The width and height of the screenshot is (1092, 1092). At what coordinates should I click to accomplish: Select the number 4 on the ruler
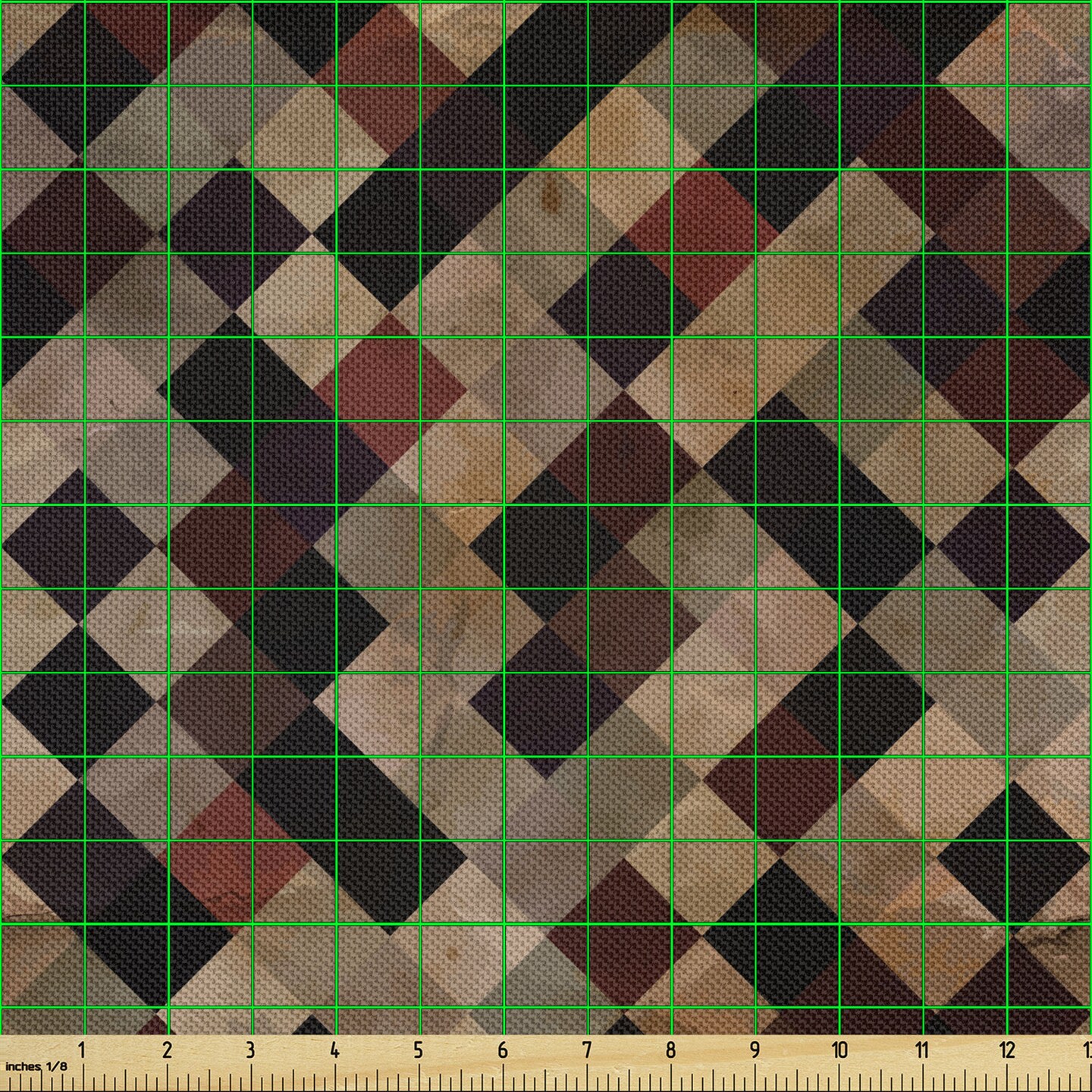coord(334,1050)
